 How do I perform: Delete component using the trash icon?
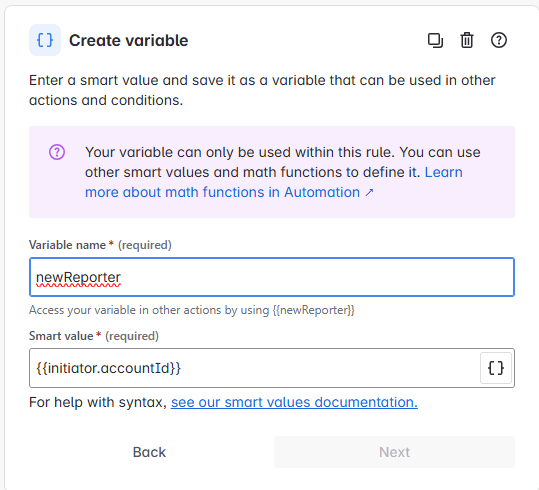[467, 40]
